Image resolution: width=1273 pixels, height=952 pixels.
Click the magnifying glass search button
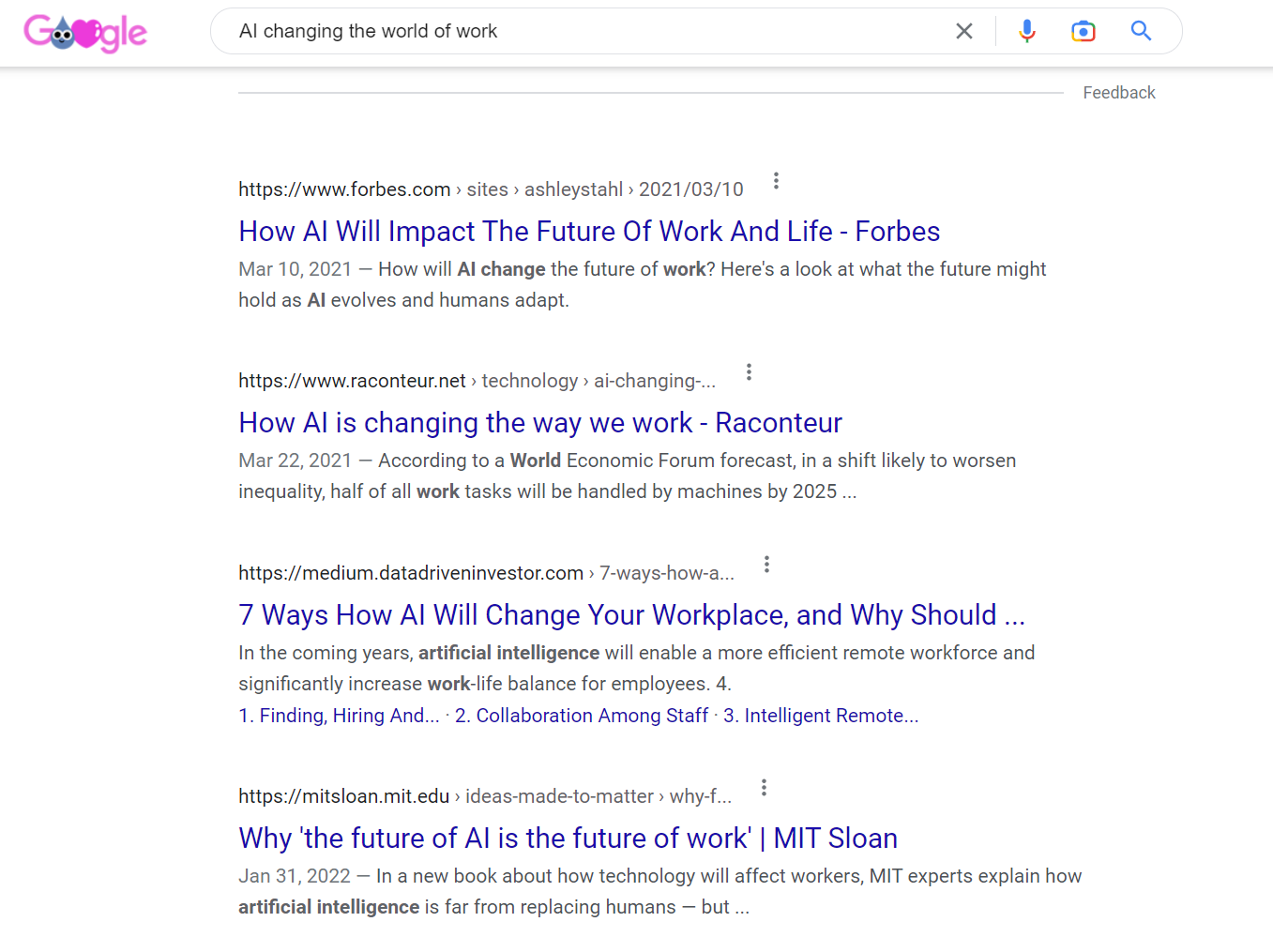pos(1141,31)
